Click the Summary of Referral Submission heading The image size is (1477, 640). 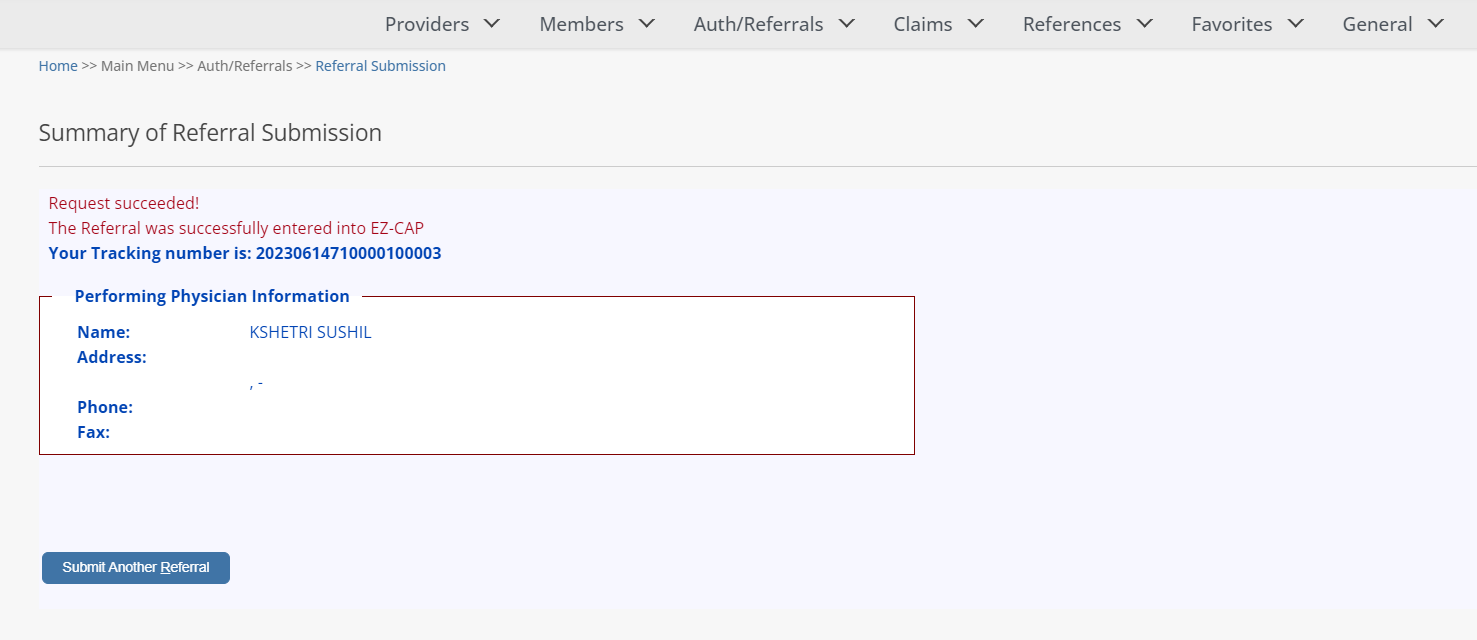click(x=210, y=133)
